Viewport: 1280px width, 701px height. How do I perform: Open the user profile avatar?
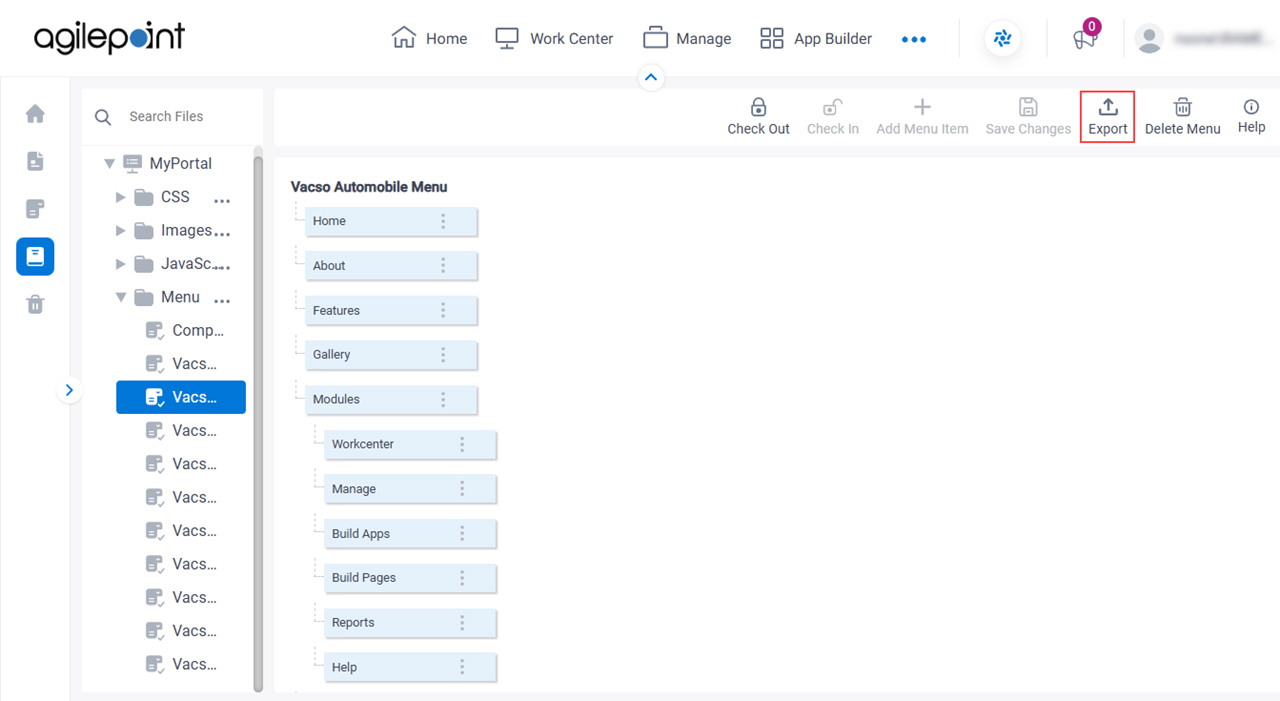tap(1150, 39)
